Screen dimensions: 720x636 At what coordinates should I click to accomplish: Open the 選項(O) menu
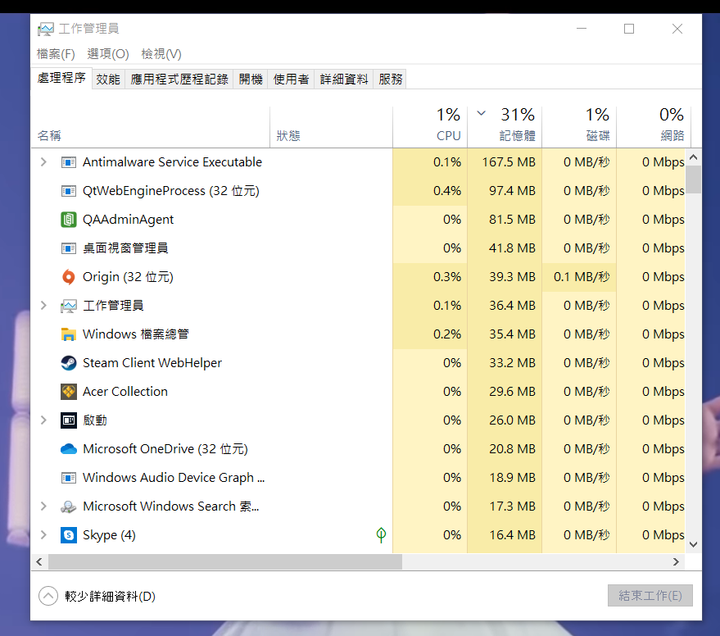click(108, 54)
